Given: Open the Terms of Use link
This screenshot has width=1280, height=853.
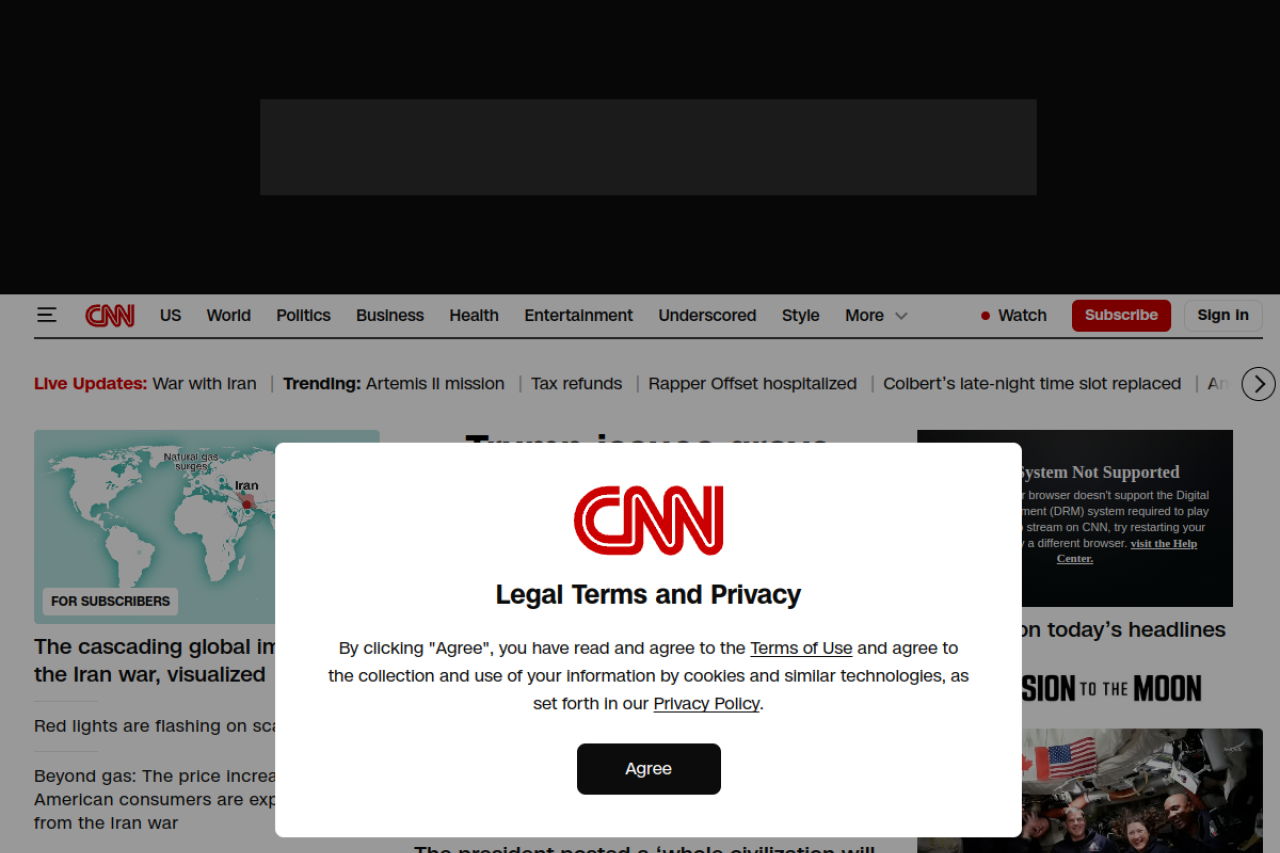Looking at the screenshot, I should [801, 648].
